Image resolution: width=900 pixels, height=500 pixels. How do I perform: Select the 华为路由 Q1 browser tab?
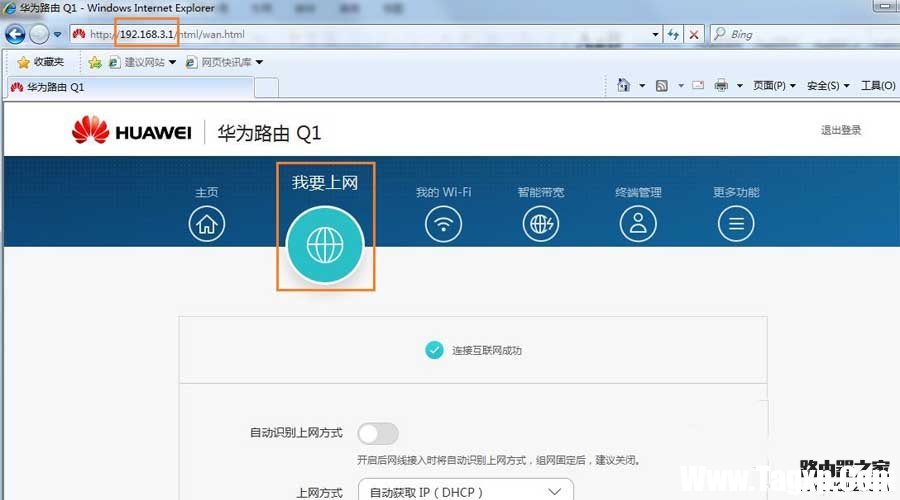click(130, 87)
